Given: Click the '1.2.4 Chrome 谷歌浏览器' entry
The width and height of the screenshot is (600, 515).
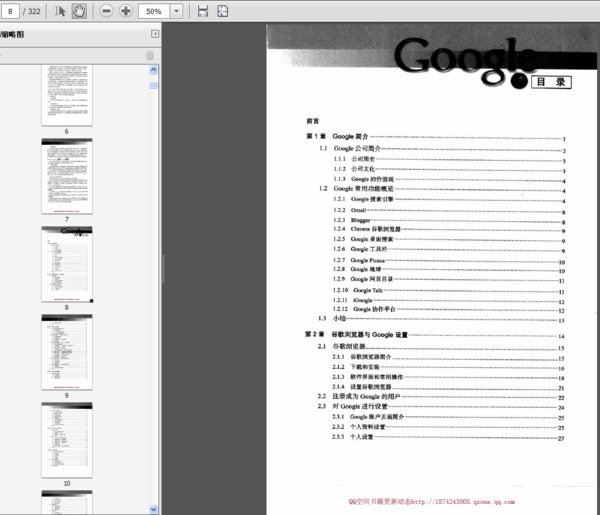Looking at the screenshot, I should pos(449,230).
